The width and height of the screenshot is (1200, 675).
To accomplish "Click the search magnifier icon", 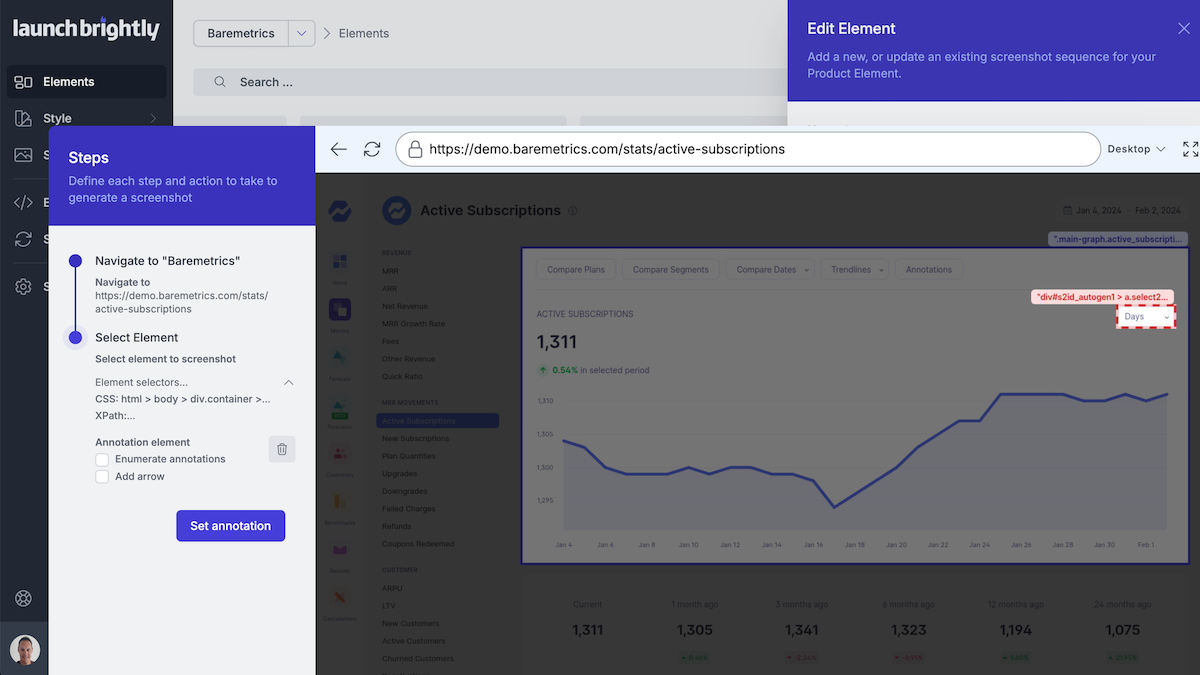I will (x=219, y=82).
